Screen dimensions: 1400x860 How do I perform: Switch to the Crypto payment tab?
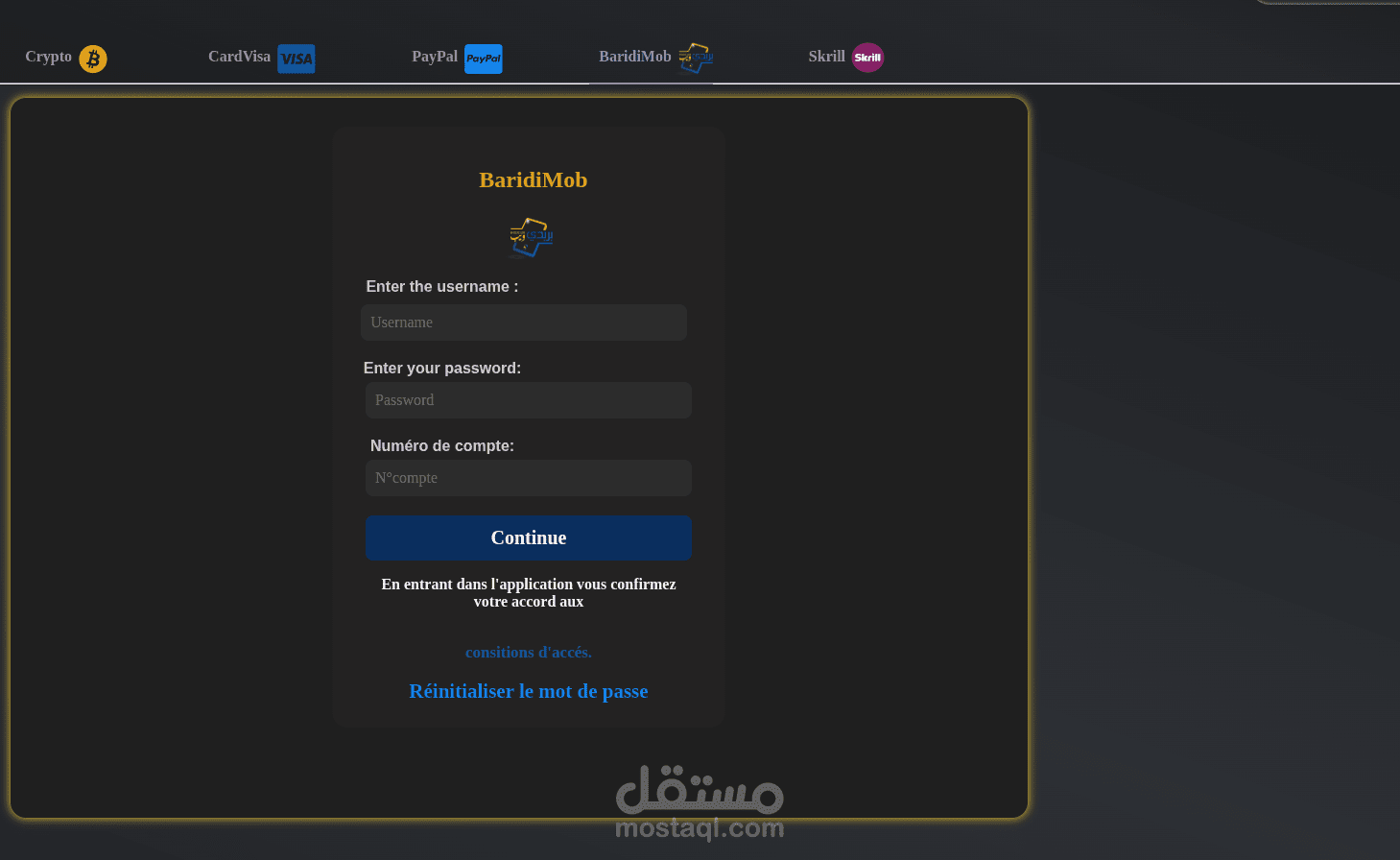(48, 57)
